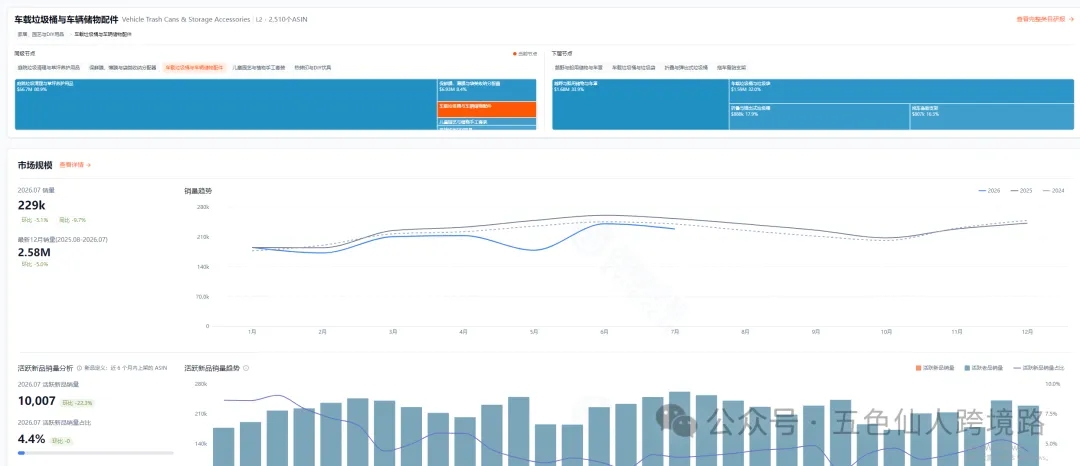Open the orange link at top right
Screen dimensions: 1080x466
pos(1045,19)
